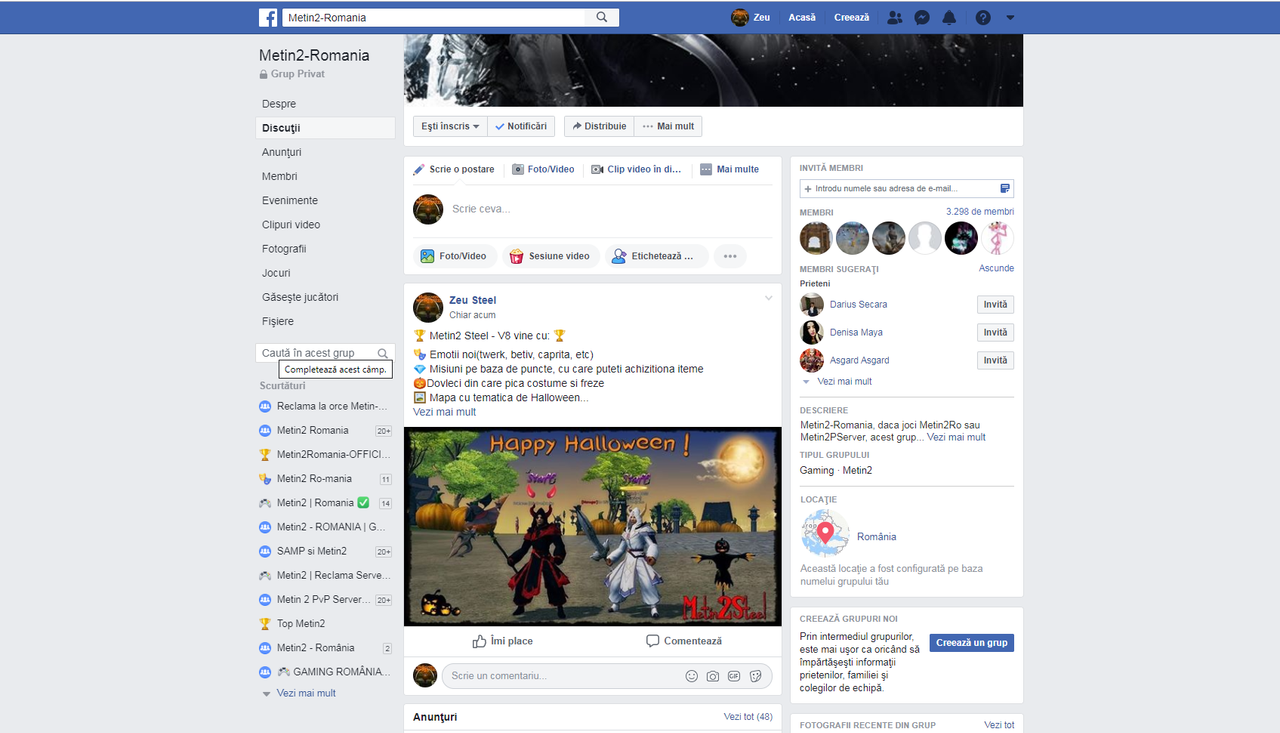The width and height of the screenshot is (1280, 733).
Task: Start a Sesiune video from the composer
Action: pyautogui.click(x=550, y=256)
